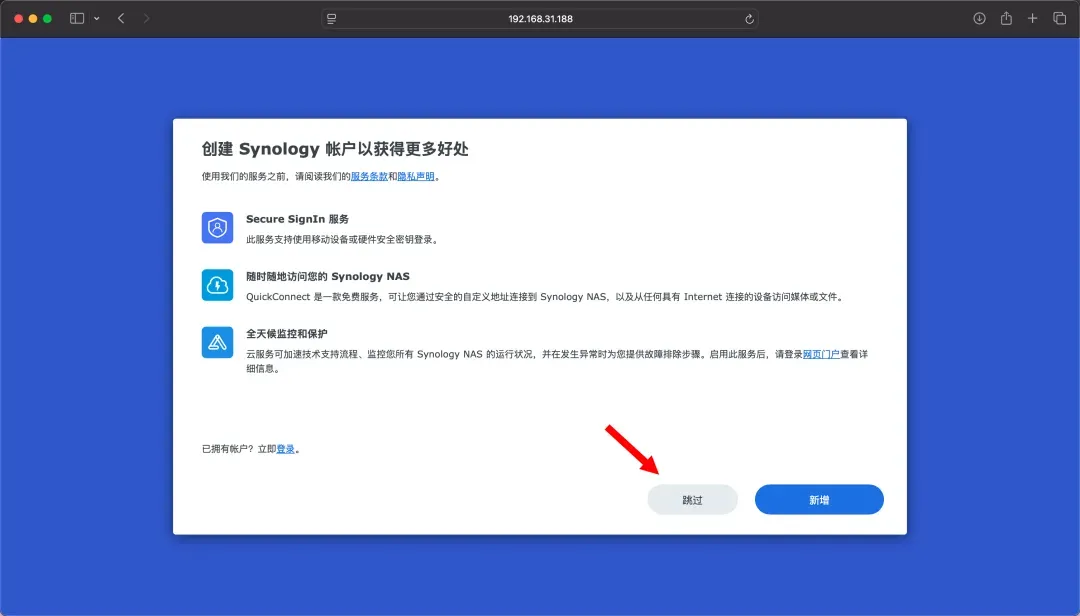Click the QuickConnect cloud icon
The width and height of the screenshot is (1080, 616).
tap(217, 285)
